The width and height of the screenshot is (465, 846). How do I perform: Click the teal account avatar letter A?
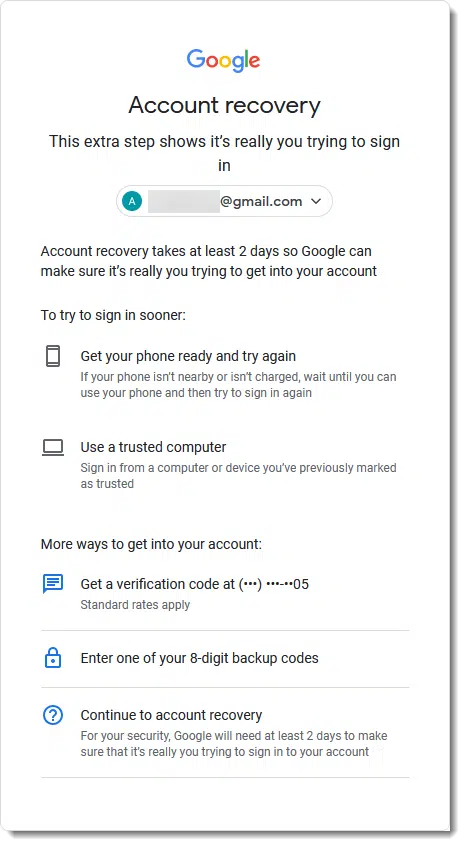pos(132,201)
